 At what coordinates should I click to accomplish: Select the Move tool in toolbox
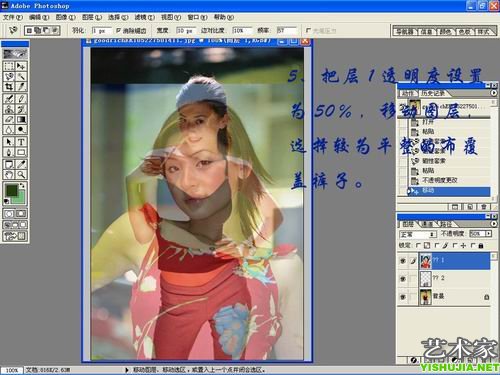pyautogui.click(x=21, y=66)
